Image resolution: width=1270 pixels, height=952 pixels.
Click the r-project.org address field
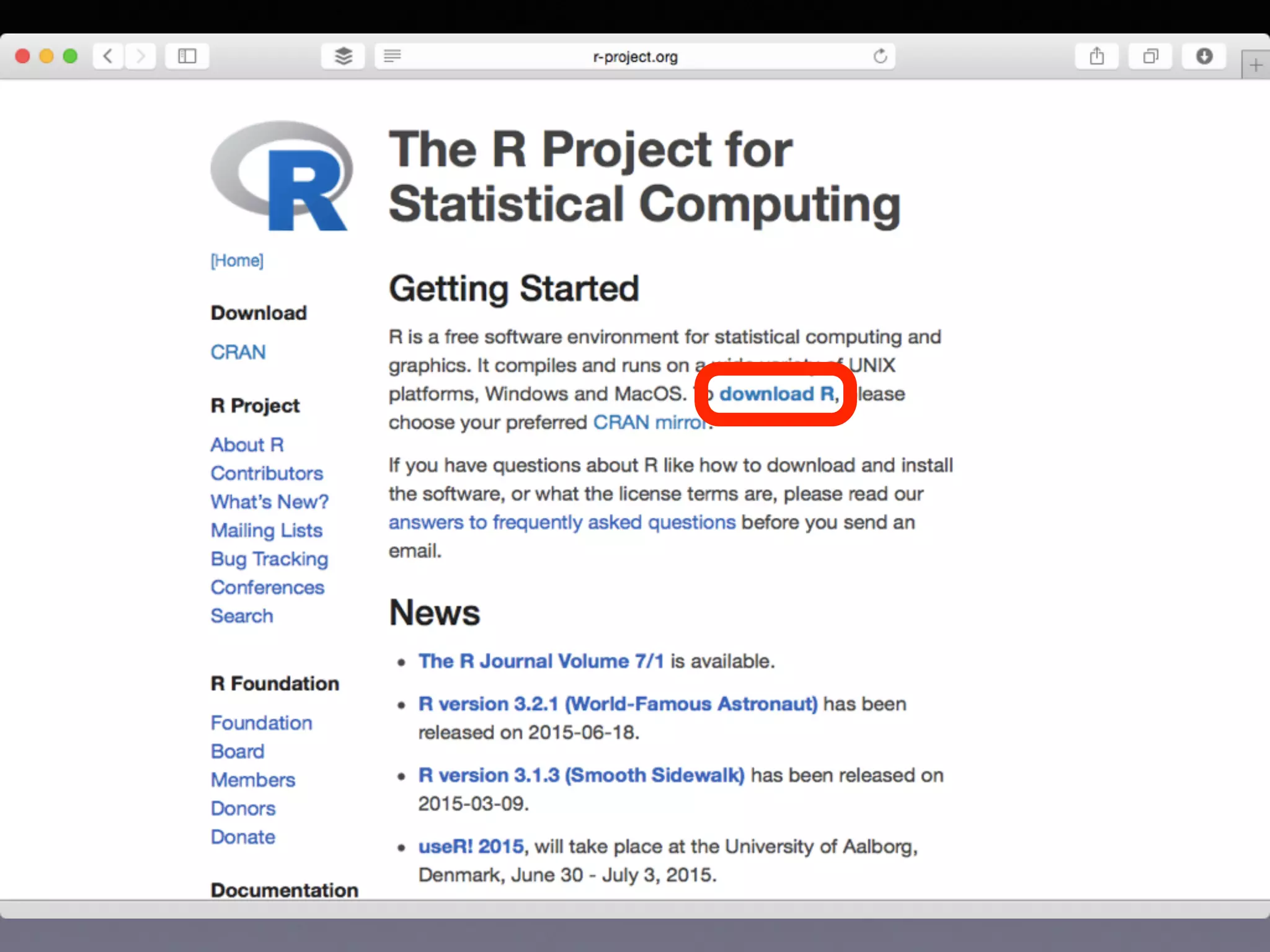(634, 57)
